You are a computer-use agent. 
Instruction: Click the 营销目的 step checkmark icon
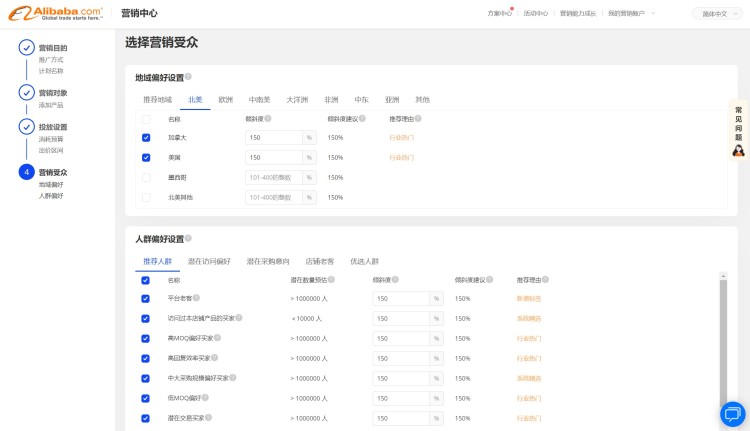click(27, 47)
